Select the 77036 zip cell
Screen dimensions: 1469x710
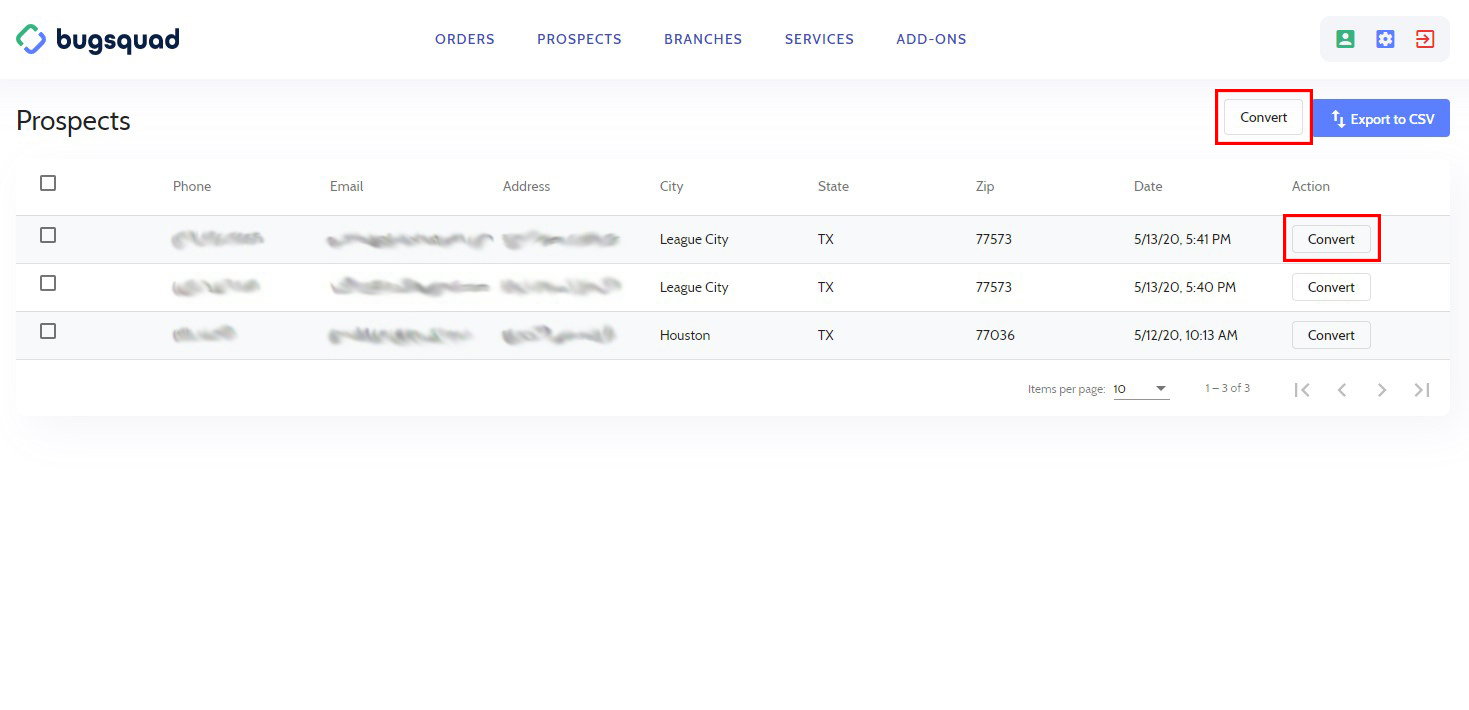point(995,335)
